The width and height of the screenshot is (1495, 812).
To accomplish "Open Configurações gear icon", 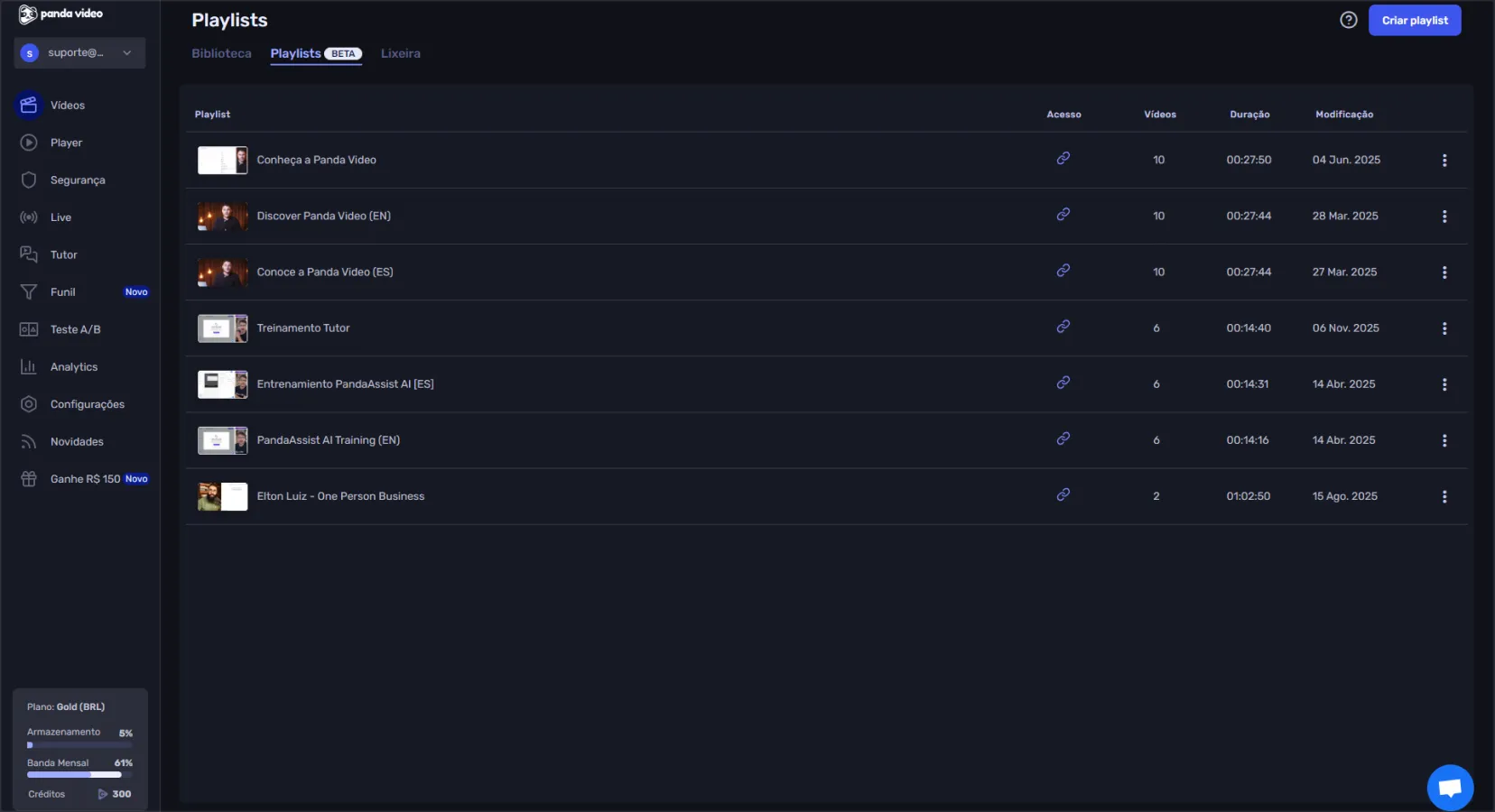I will pyautogui.click(x=29, y=404).
